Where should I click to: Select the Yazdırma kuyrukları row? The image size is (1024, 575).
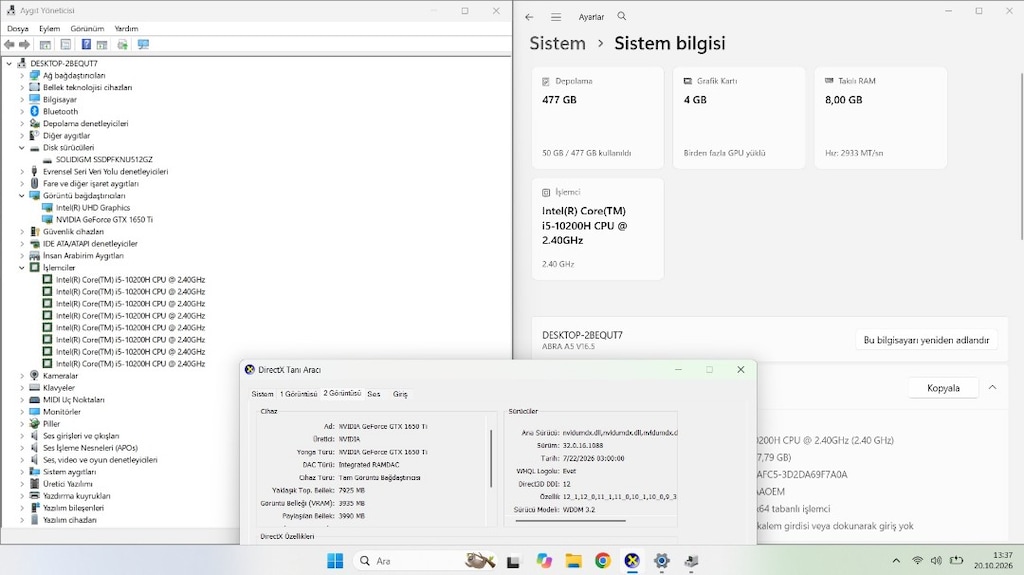[x=76, y=496]
